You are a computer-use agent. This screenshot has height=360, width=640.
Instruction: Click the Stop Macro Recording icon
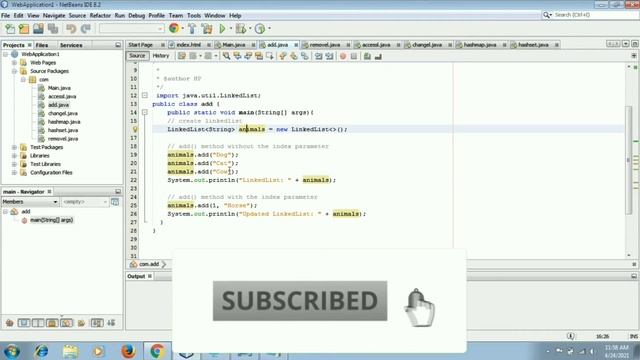point(354,56)
